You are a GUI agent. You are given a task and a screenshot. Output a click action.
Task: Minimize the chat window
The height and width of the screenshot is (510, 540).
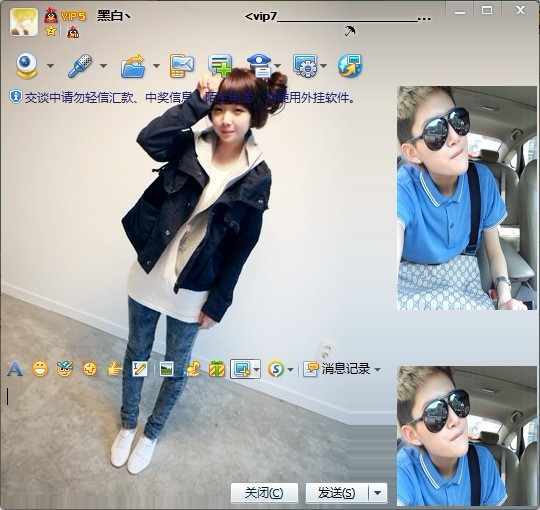click(459, 12)
